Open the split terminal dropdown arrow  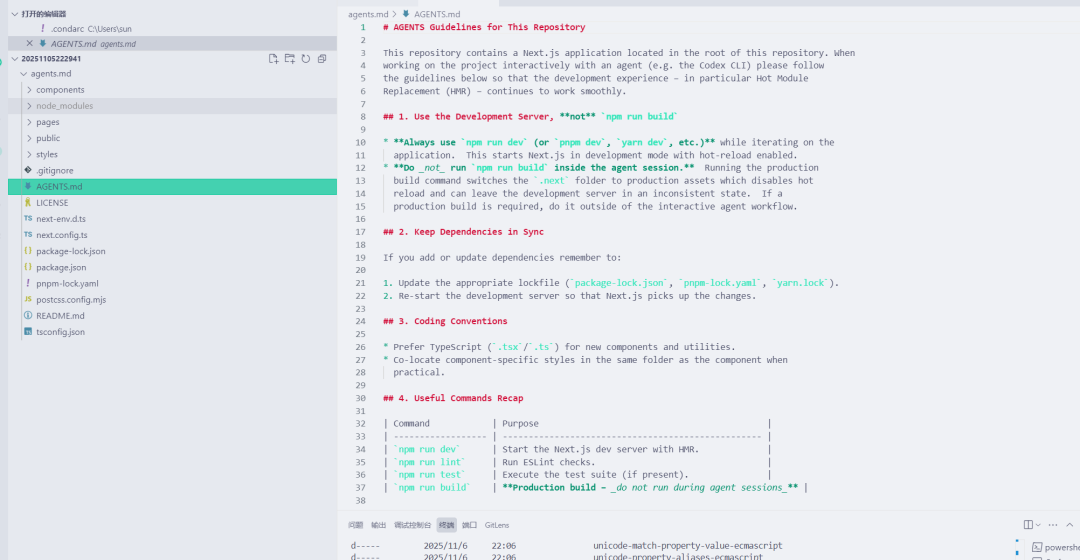1038,525
